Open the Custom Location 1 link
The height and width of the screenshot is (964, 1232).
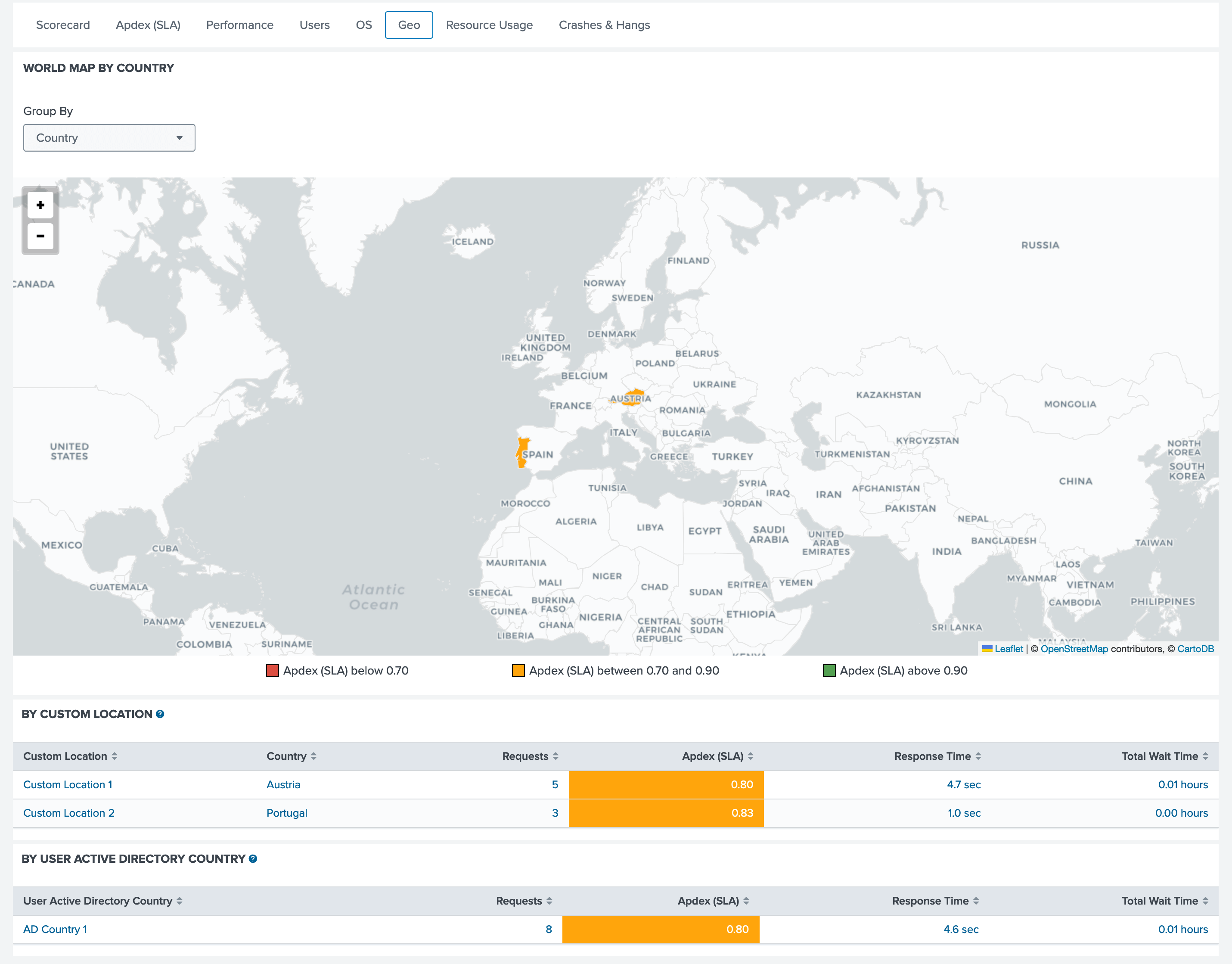click(x=68, y=784)
